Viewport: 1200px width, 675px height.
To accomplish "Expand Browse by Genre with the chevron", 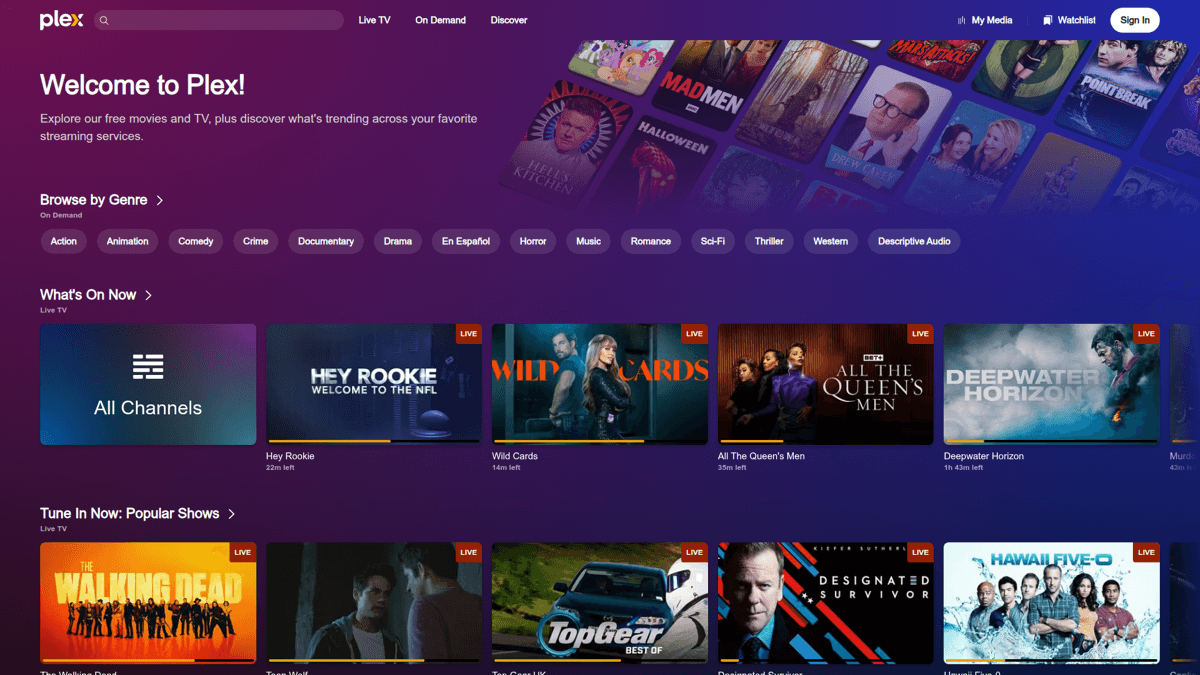I will [160, 200].
